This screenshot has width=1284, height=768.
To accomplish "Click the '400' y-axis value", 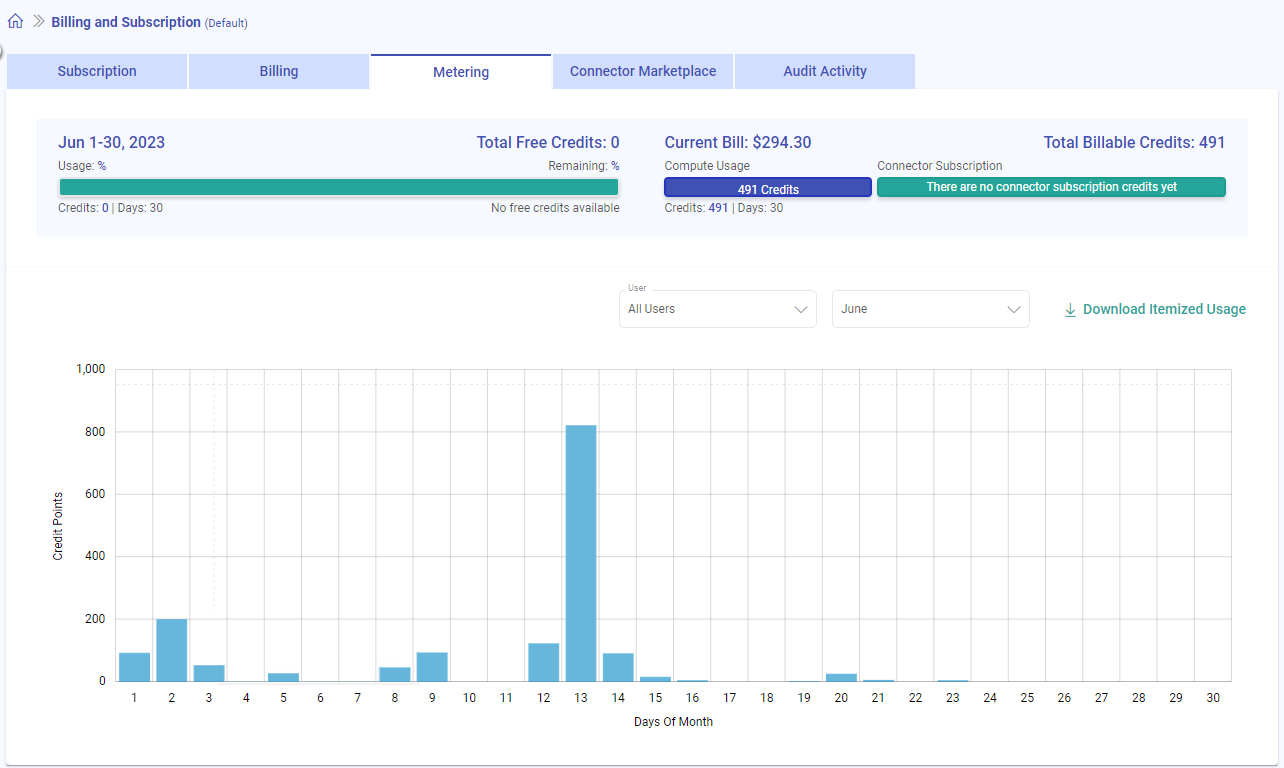I will click(95, 556).
